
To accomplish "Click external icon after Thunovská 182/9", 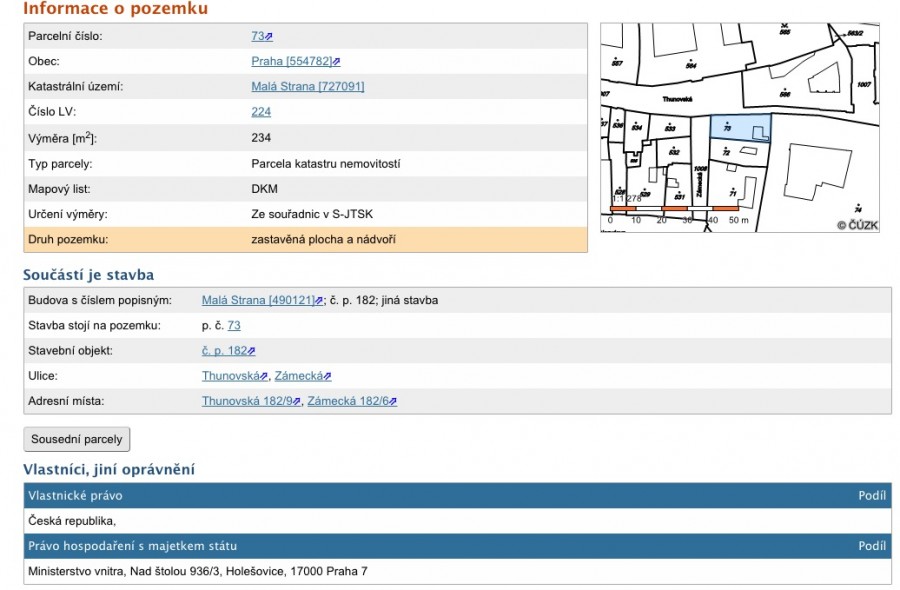I will pyautogui.click(x=297, y=402).
